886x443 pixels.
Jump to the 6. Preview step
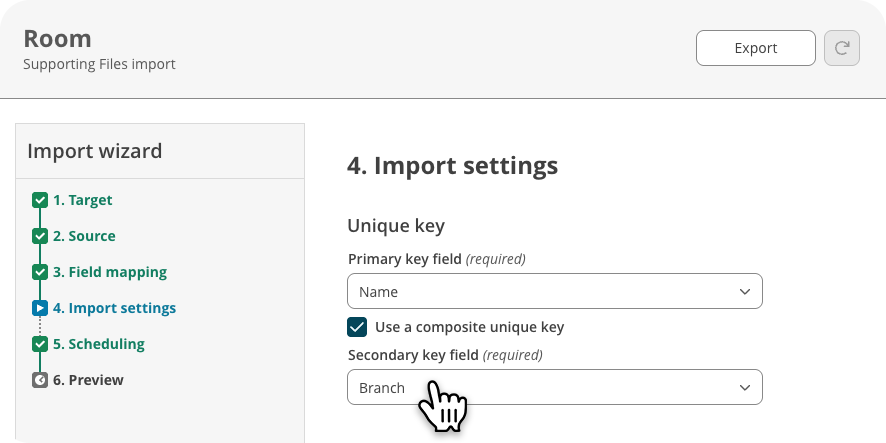pyautogui.click(x=88, y=380)
